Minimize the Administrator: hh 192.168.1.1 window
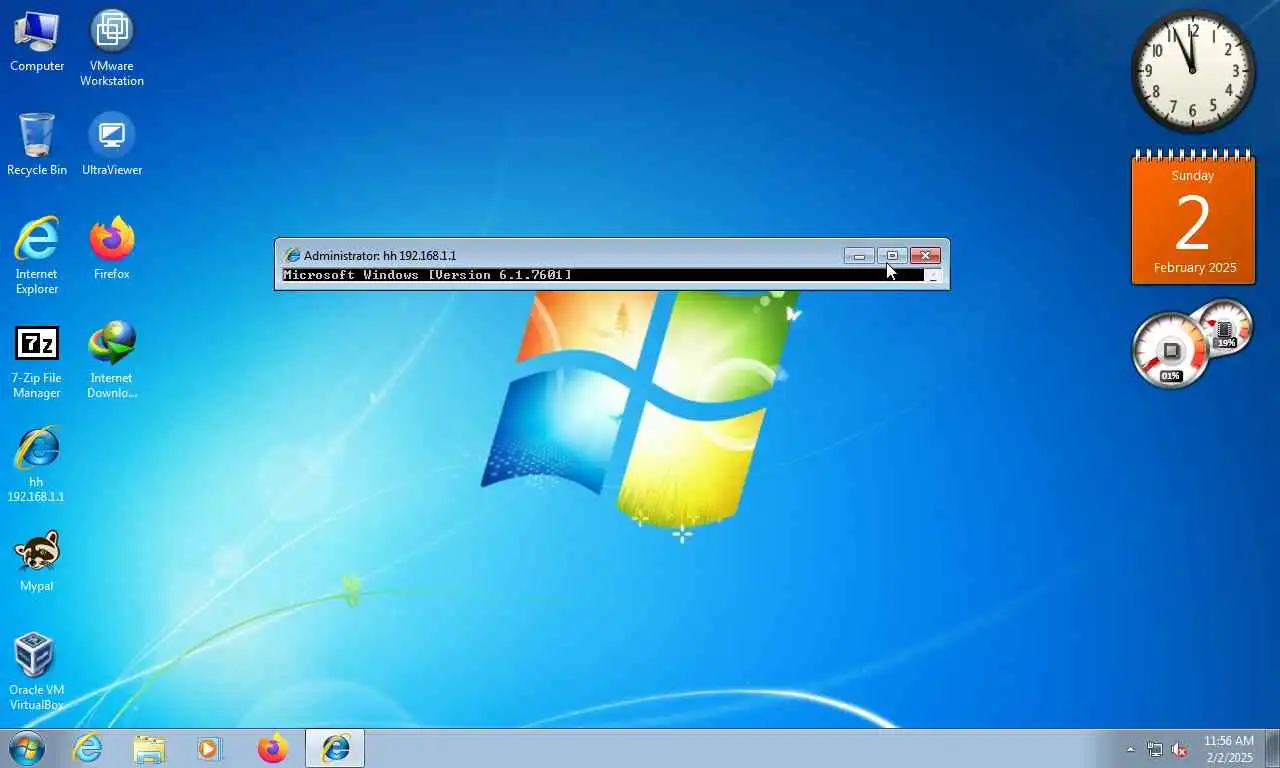Screen dimensions: 1280x768 tap(859, 256)
